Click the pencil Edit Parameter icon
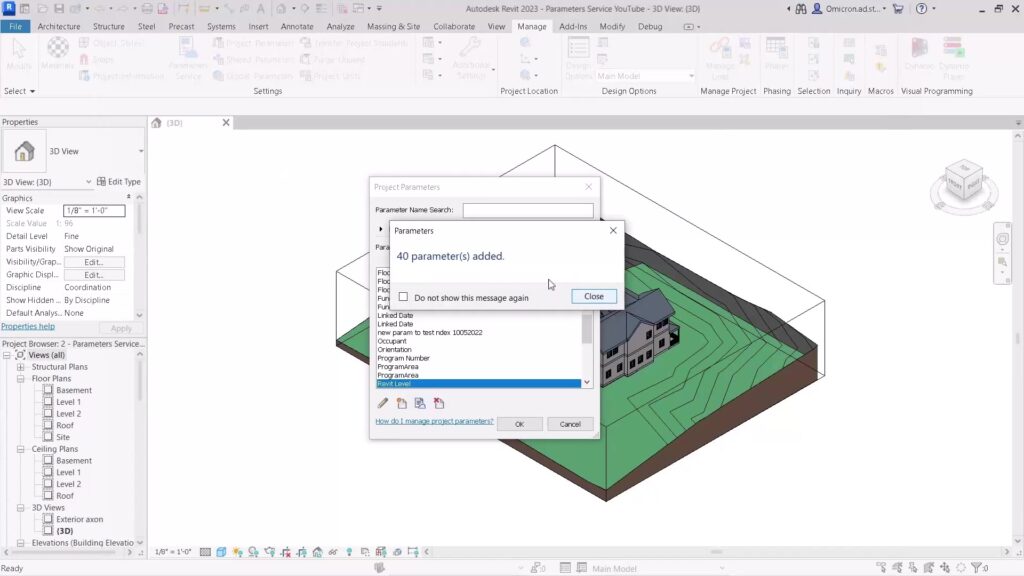Viewport: 1024px width, 576px height. tap(383, 403)
